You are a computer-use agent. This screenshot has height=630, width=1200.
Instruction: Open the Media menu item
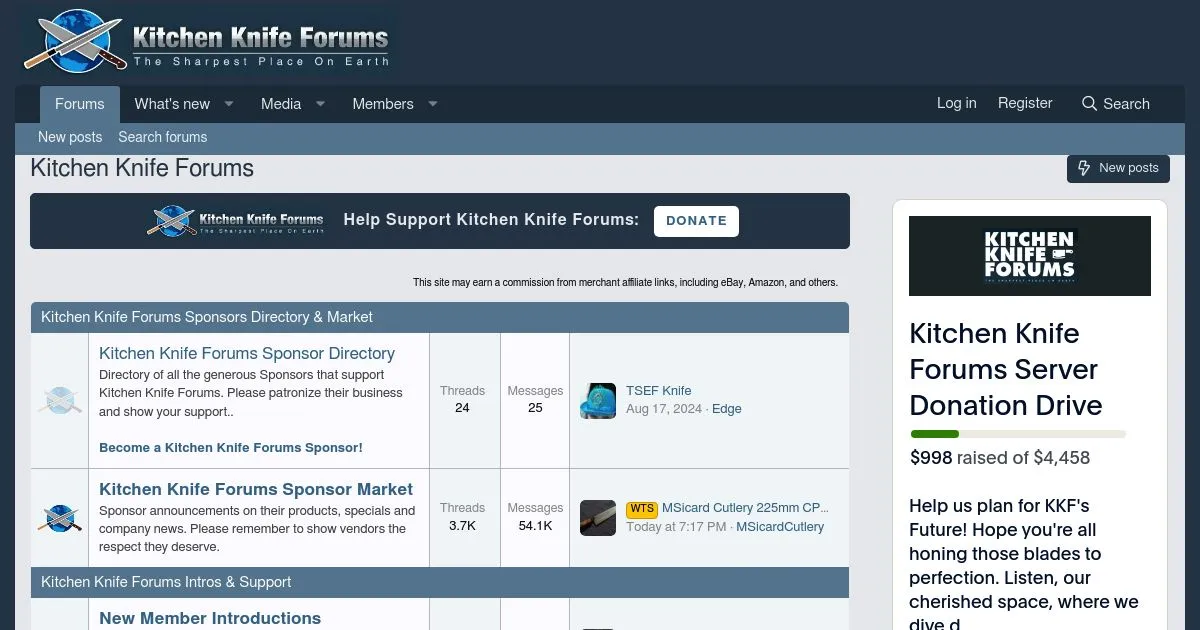coord(281,104)
